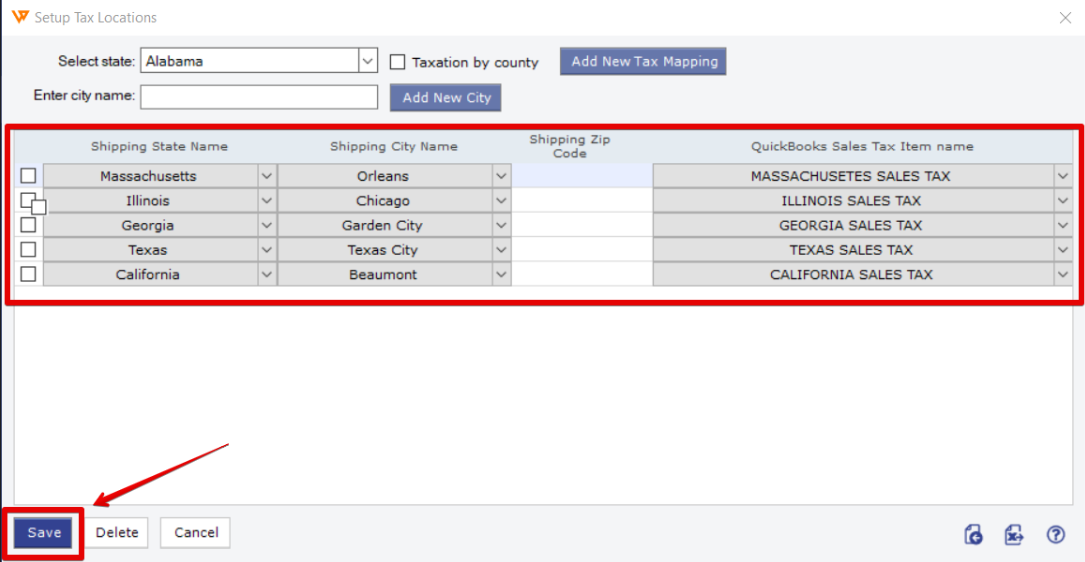Open the Texas City shipping city dropdown

tap(502, 250)
